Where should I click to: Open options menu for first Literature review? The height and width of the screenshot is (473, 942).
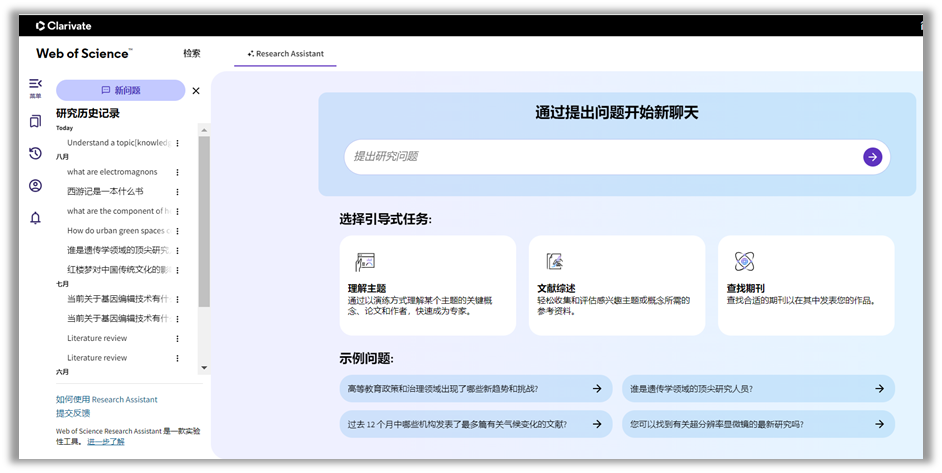(x=178, y=338)
